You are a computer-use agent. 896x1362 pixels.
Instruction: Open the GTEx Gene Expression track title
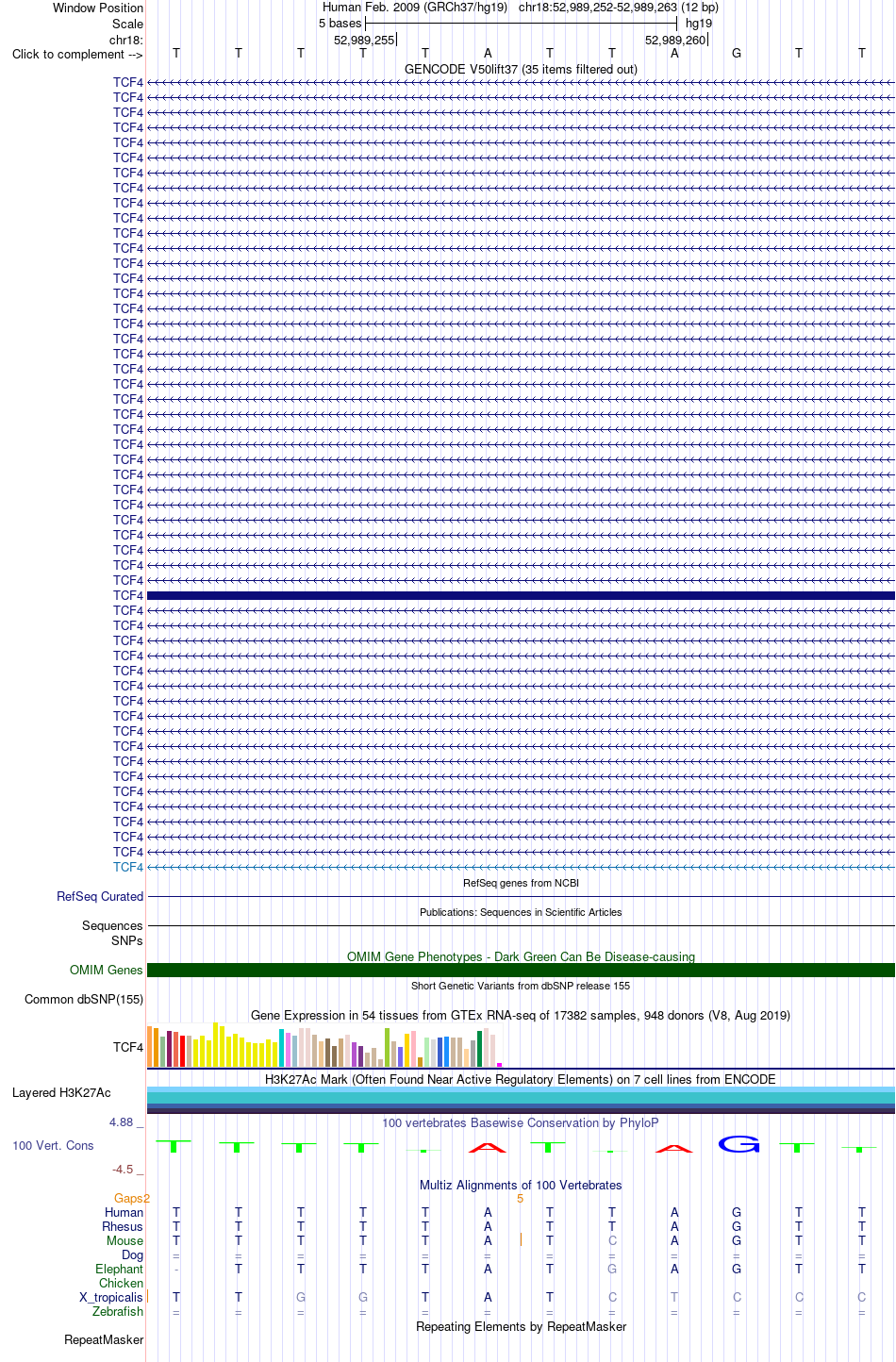(x=521, y=1015)
